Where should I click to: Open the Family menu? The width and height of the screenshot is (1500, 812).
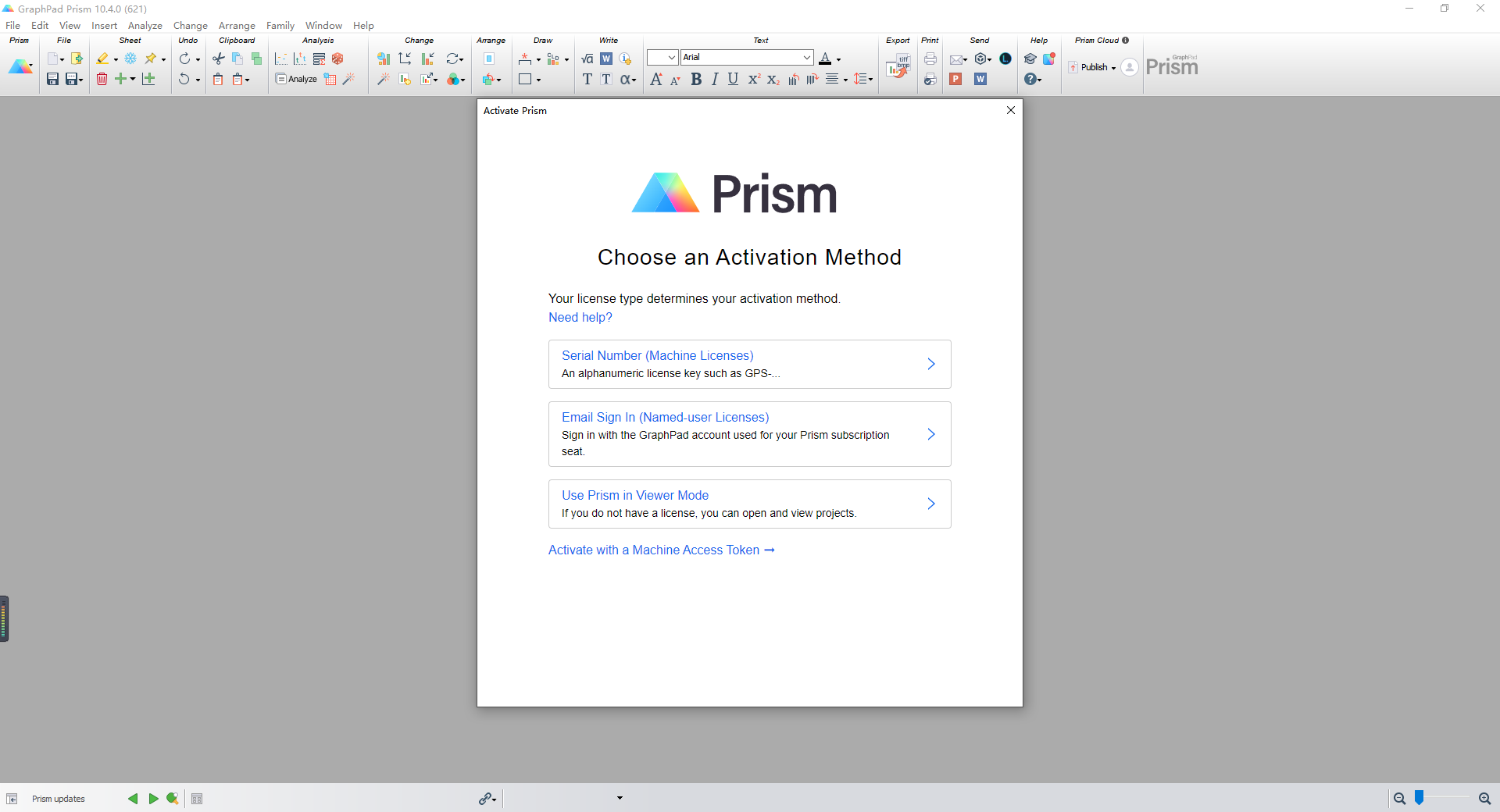[x=280, y=26]
